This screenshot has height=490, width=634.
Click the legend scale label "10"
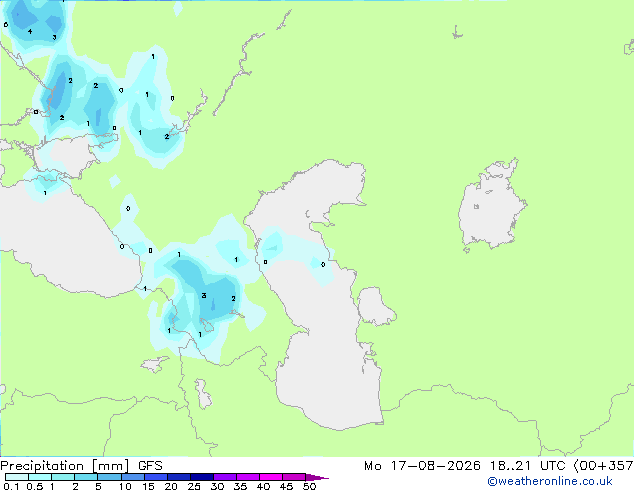125,486
